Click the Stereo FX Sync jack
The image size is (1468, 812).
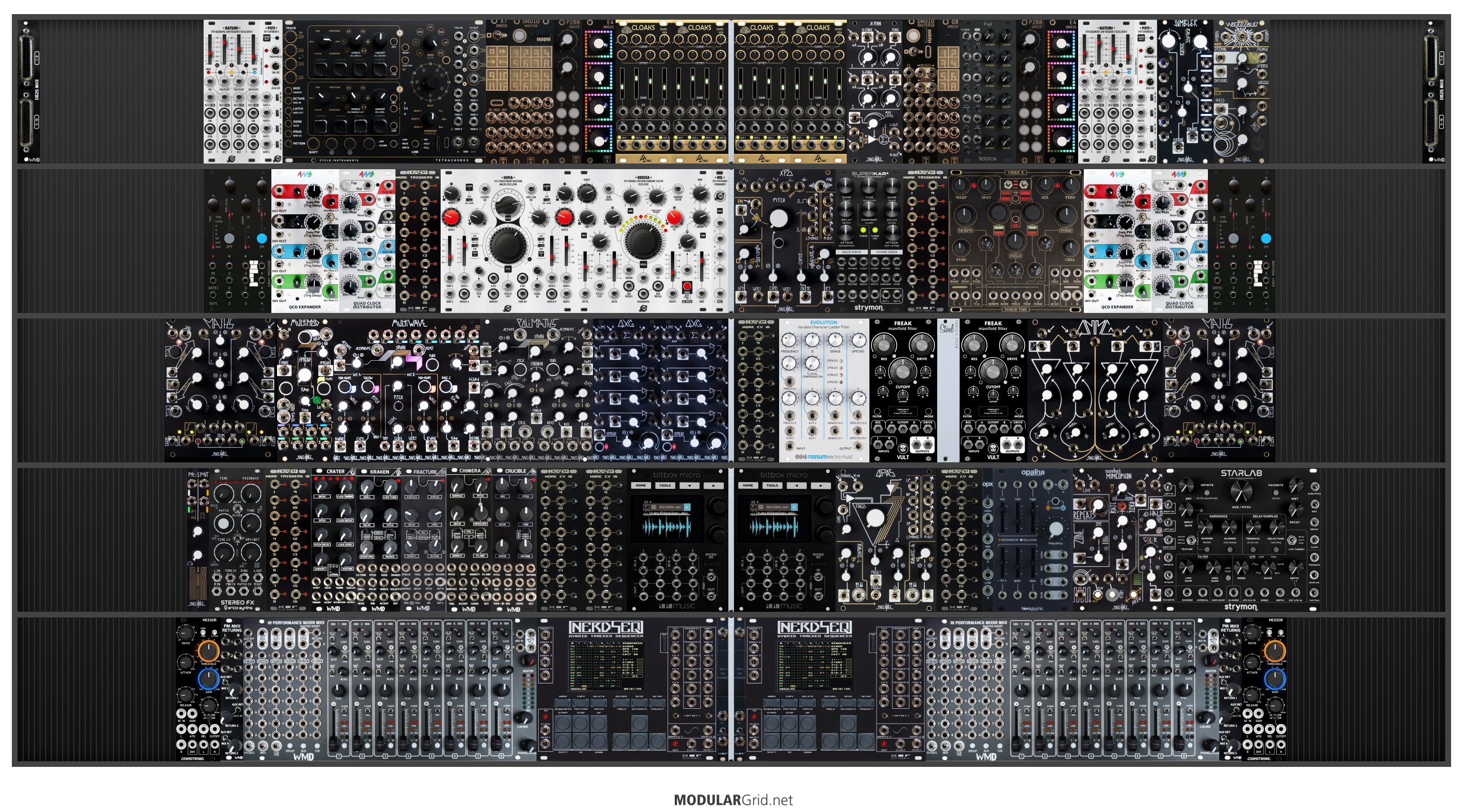click(x=244, y=577)
